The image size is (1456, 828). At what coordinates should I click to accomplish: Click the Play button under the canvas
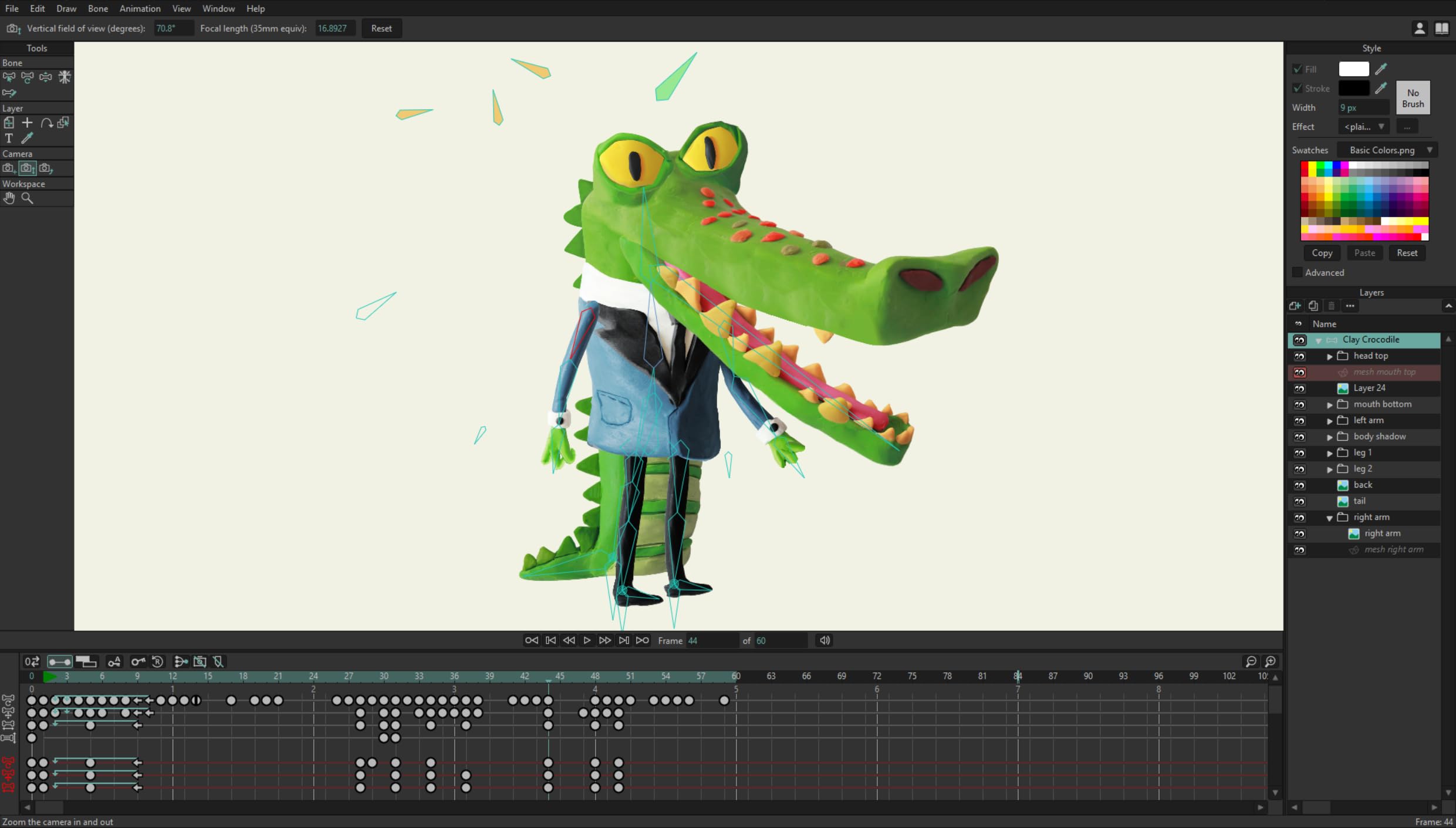pyautogui.click(x=587, y=640)
